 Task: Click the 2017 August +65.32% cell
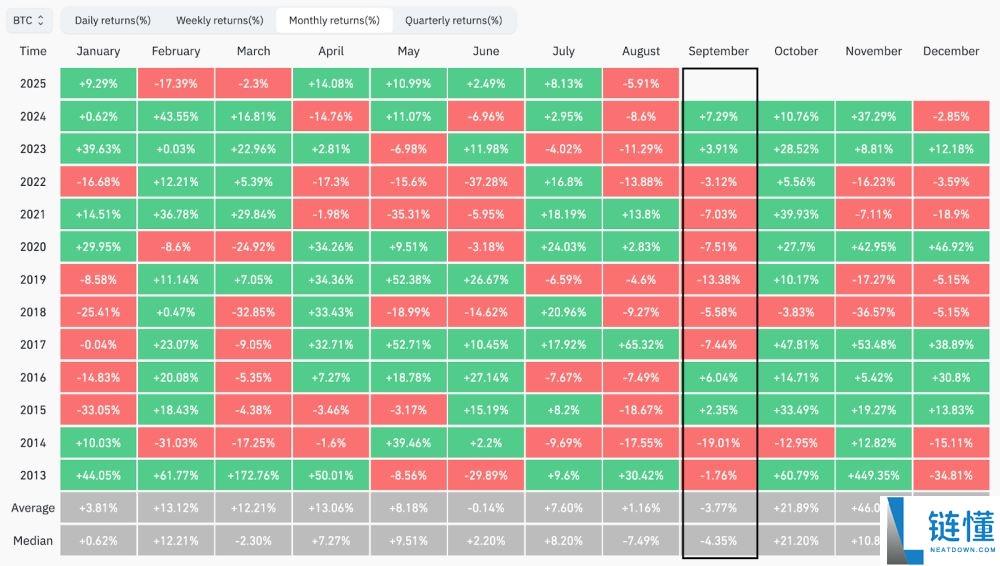point(641,345)
